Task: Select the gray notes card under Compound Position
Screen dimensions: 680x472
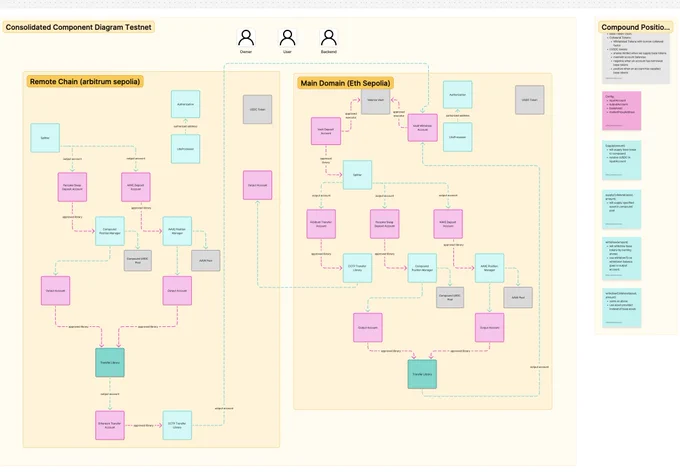Action: (635, 59)
